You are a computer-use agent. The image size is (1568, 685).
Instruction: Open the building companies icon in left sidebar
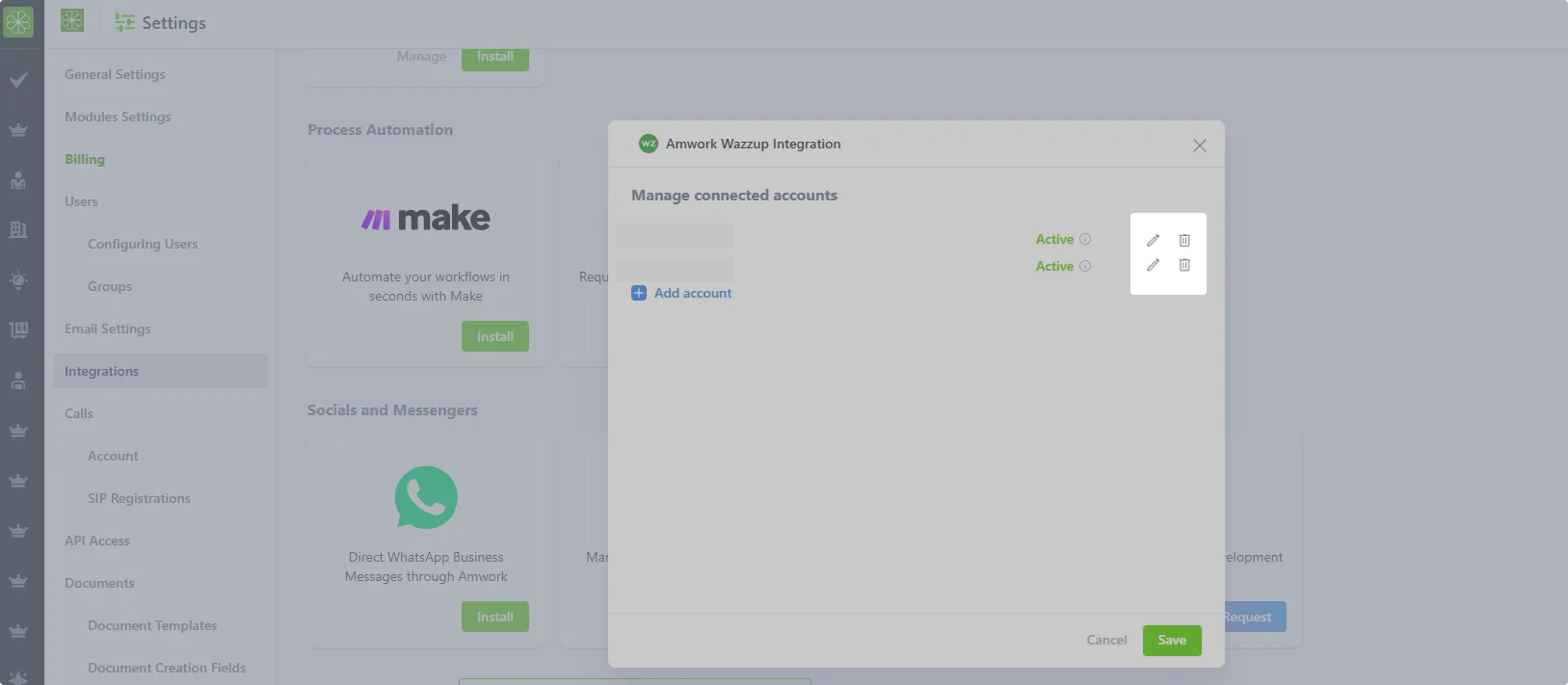[x=18, y=230]
